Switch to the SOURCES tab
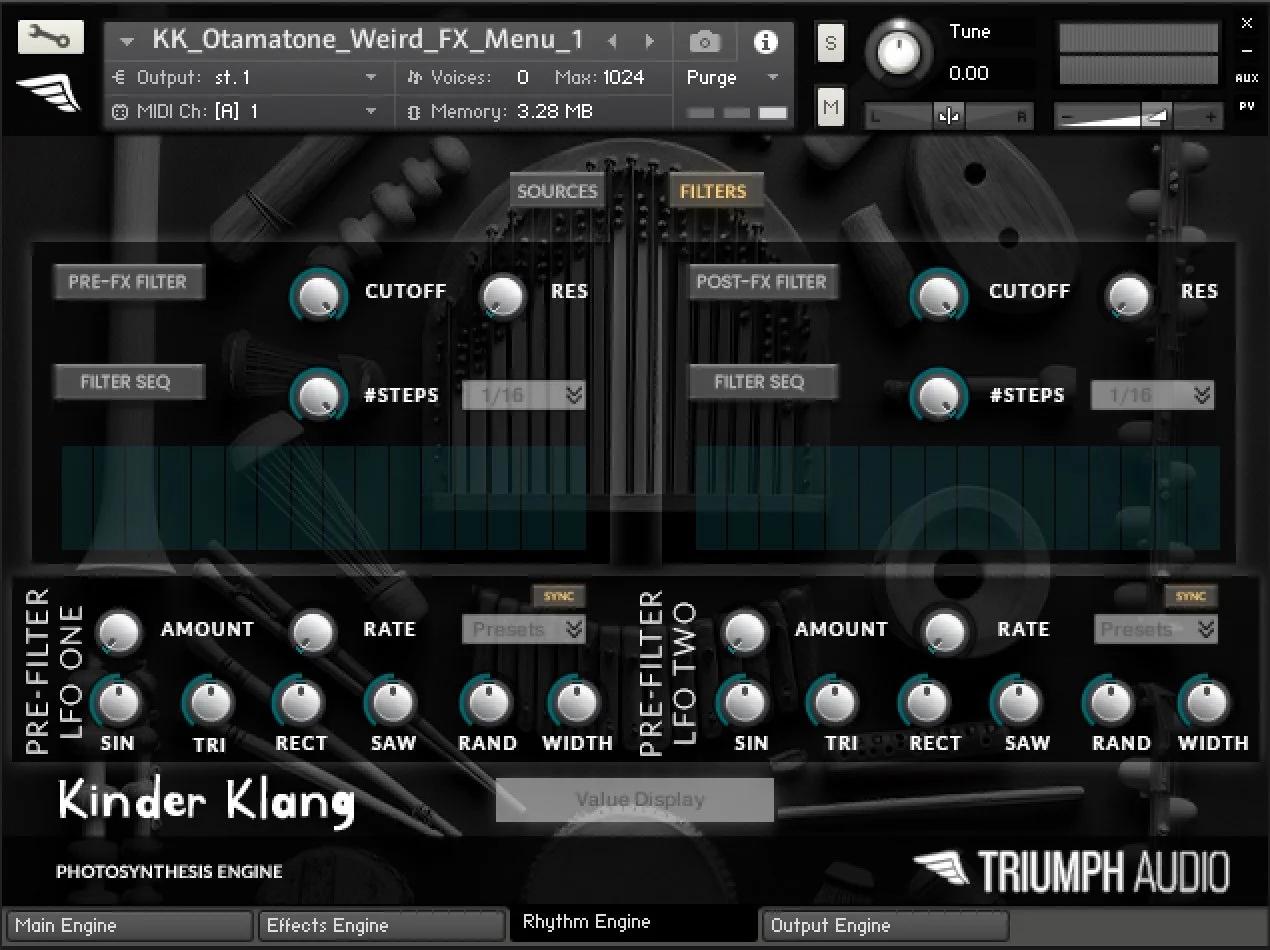Screen dimensions: 1270x950 556,190
